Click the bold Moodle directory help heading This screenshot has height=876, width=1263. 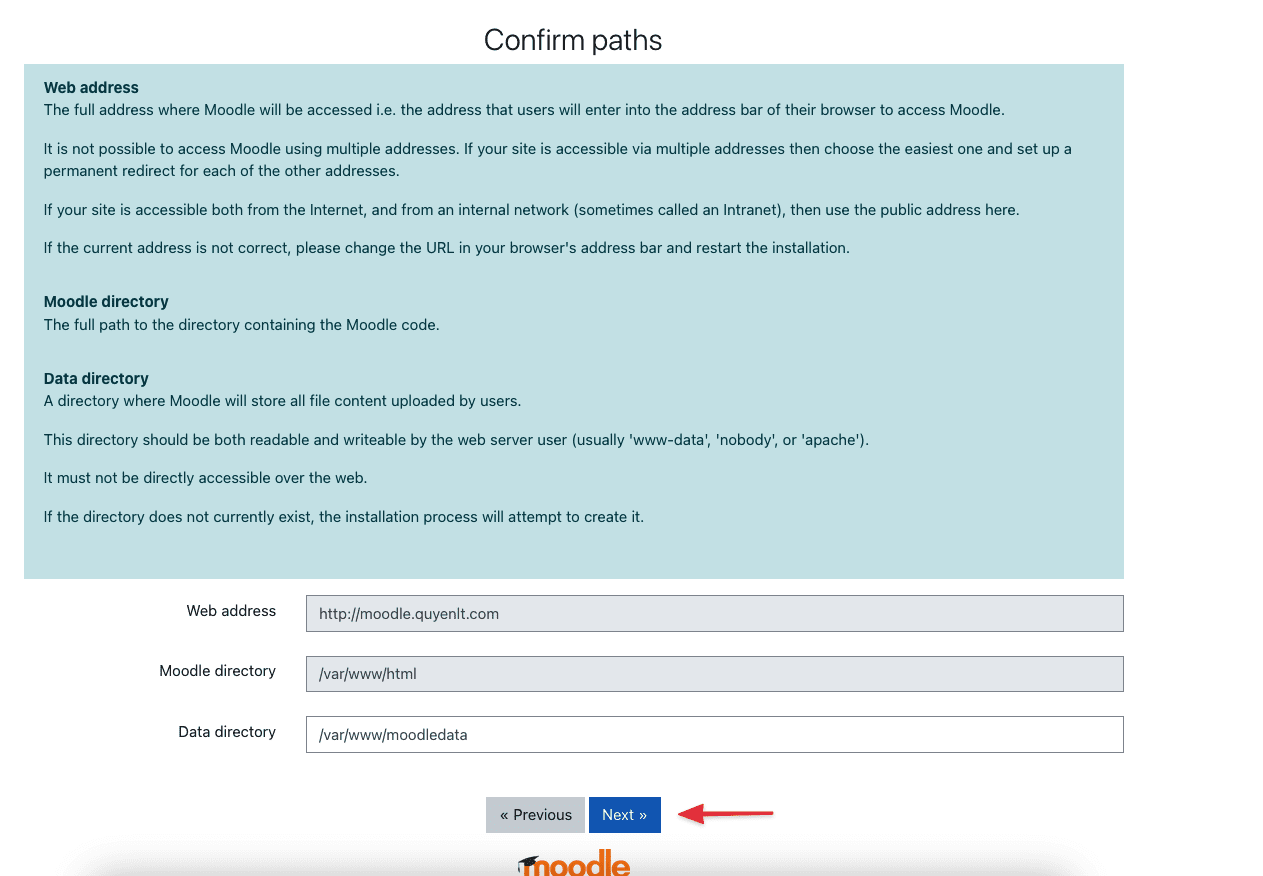[x=106, y=302]
